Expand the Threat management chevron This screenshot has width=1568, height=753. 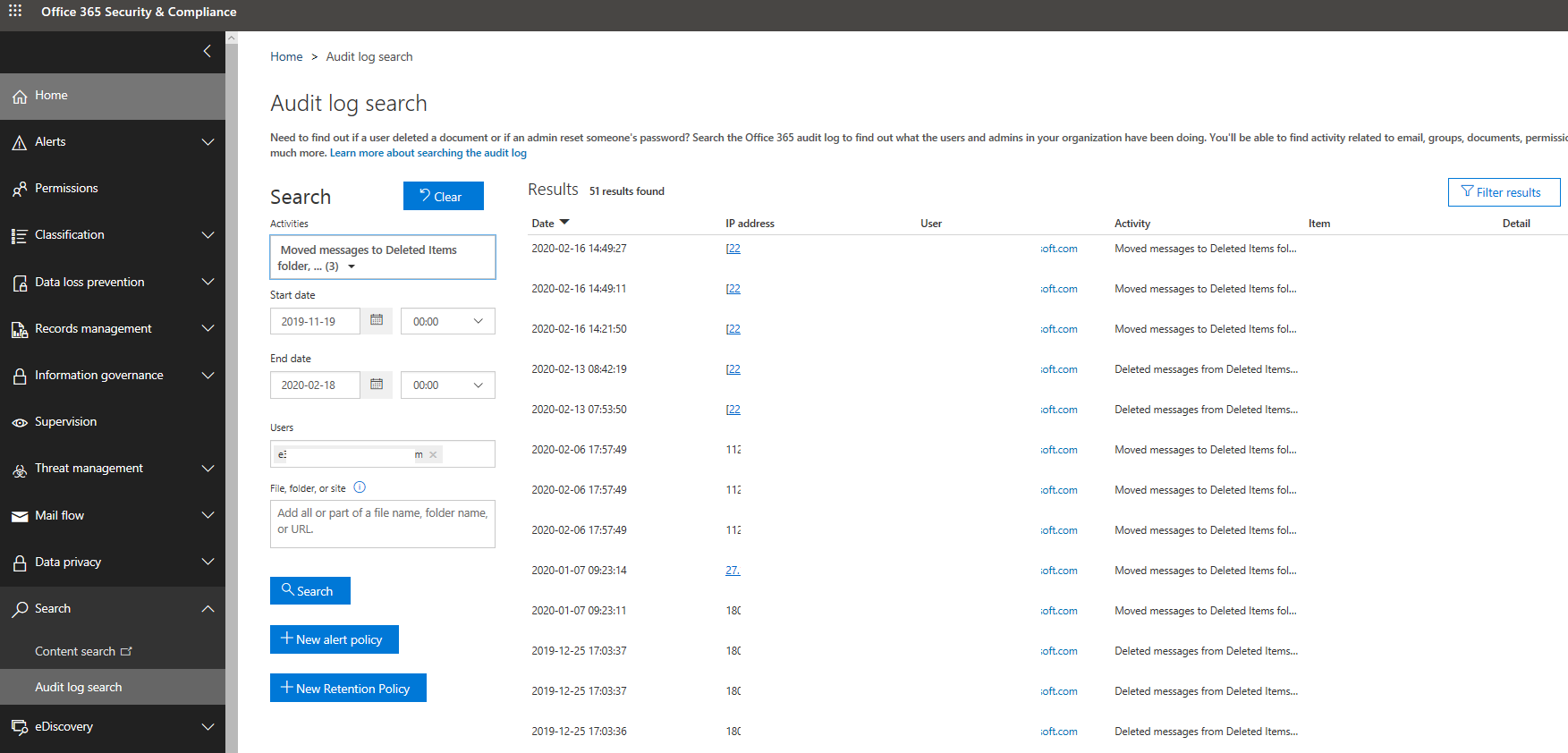pyautogui.click(x=208, y=469)
